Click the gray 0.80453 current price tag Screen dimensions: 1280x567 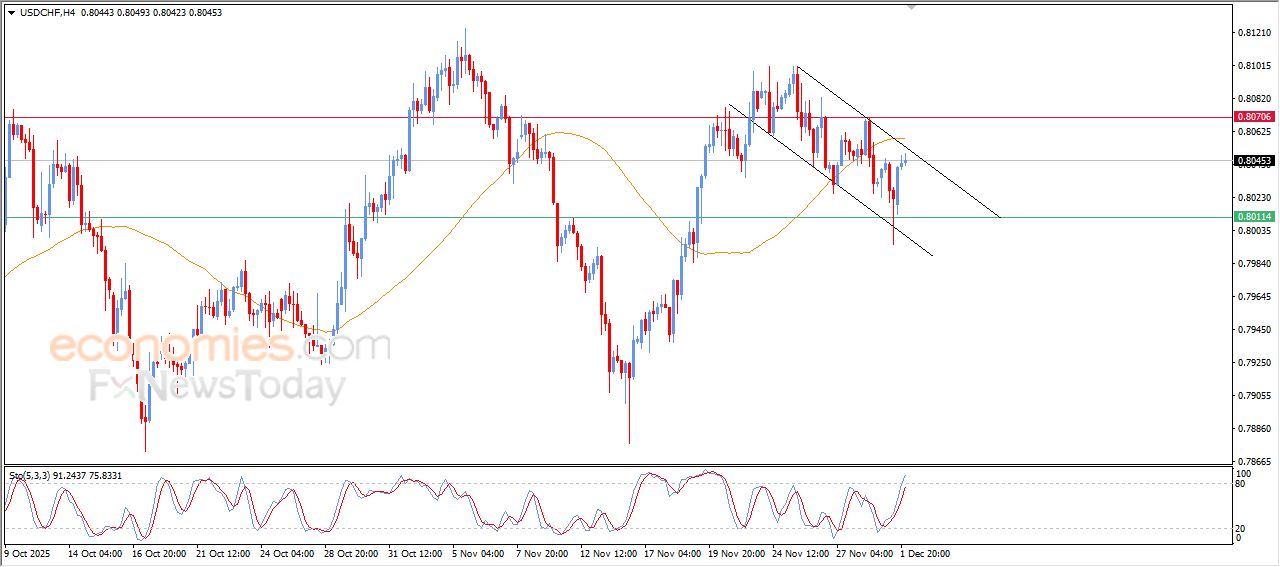tap(1253, 161)
